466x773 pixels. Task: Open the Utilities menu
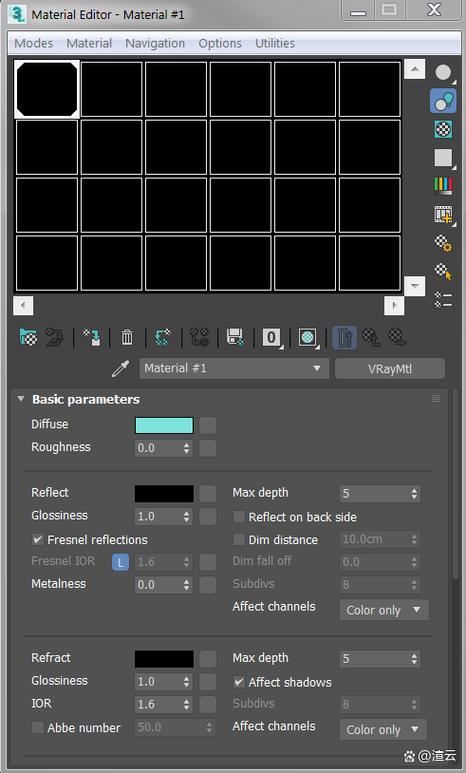pos(275,43)
